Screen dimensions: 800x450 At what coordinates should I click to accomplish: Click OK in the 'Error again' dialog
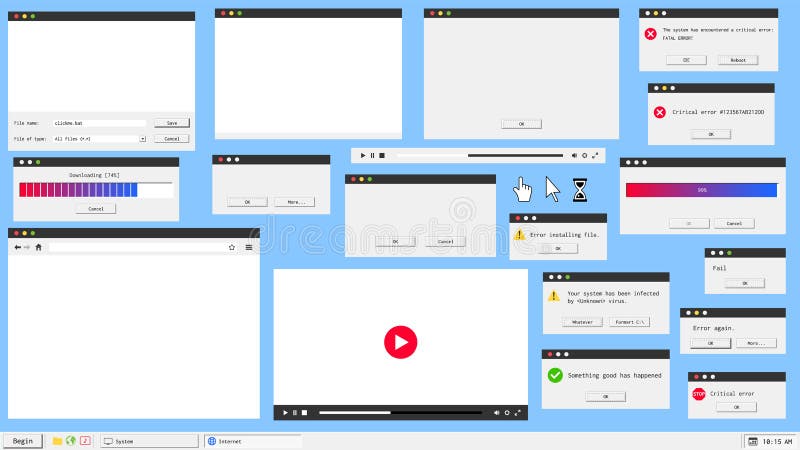tap(711, 343)
